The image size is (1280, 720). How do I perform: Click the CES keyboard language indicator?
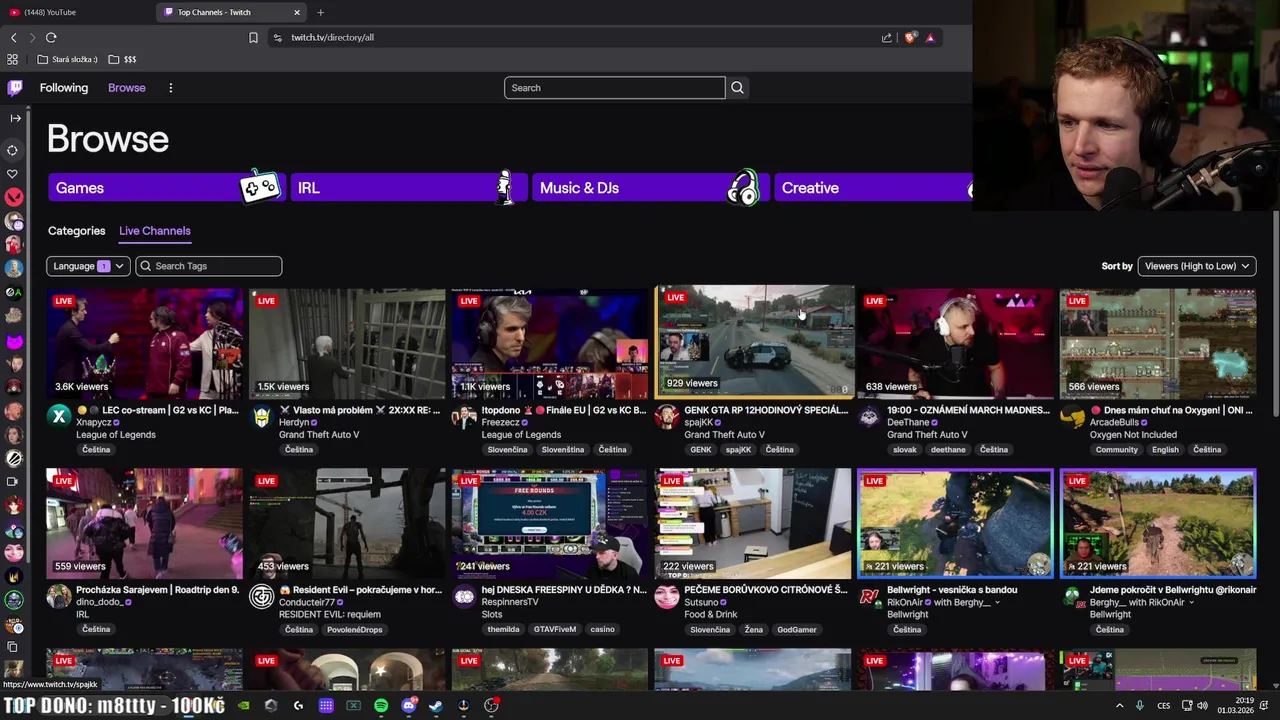[x=1164, y=706]
